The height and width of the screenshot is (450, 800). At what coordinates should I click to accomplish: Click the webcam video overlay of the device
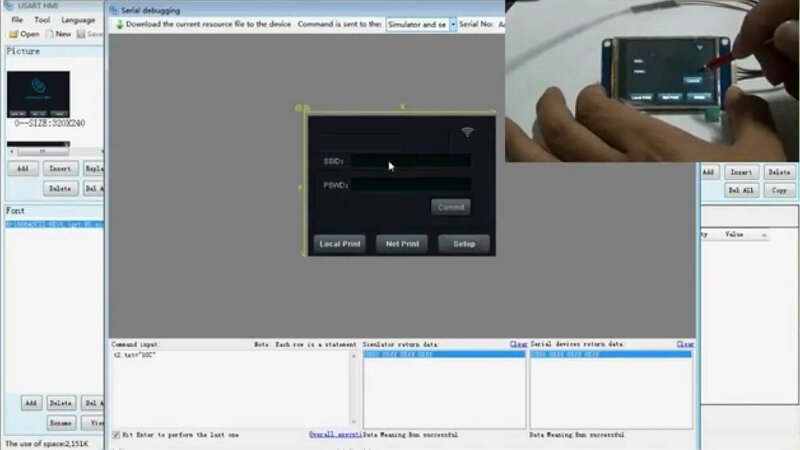(652, 81)
